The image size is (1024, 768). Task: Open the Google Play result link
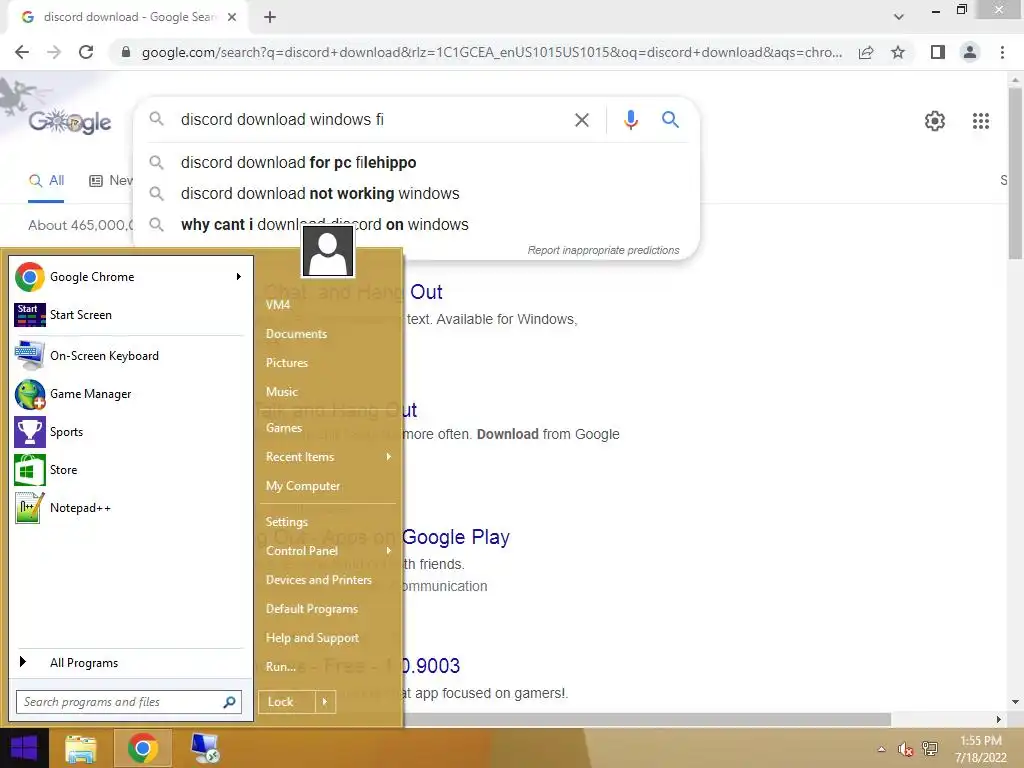point(455,537)
